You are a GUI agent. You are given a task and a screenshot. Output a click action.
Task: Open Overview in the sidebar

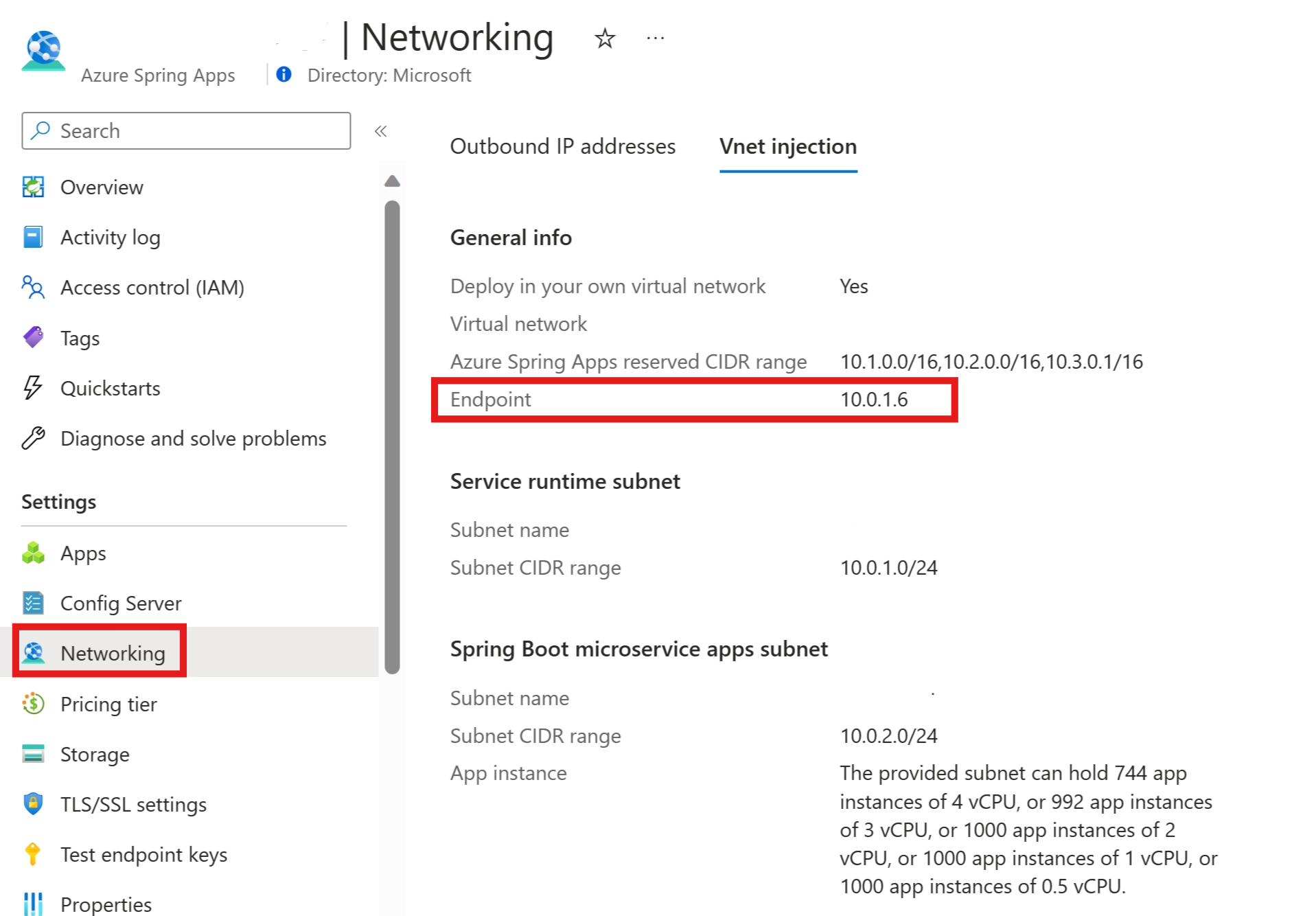102,187
